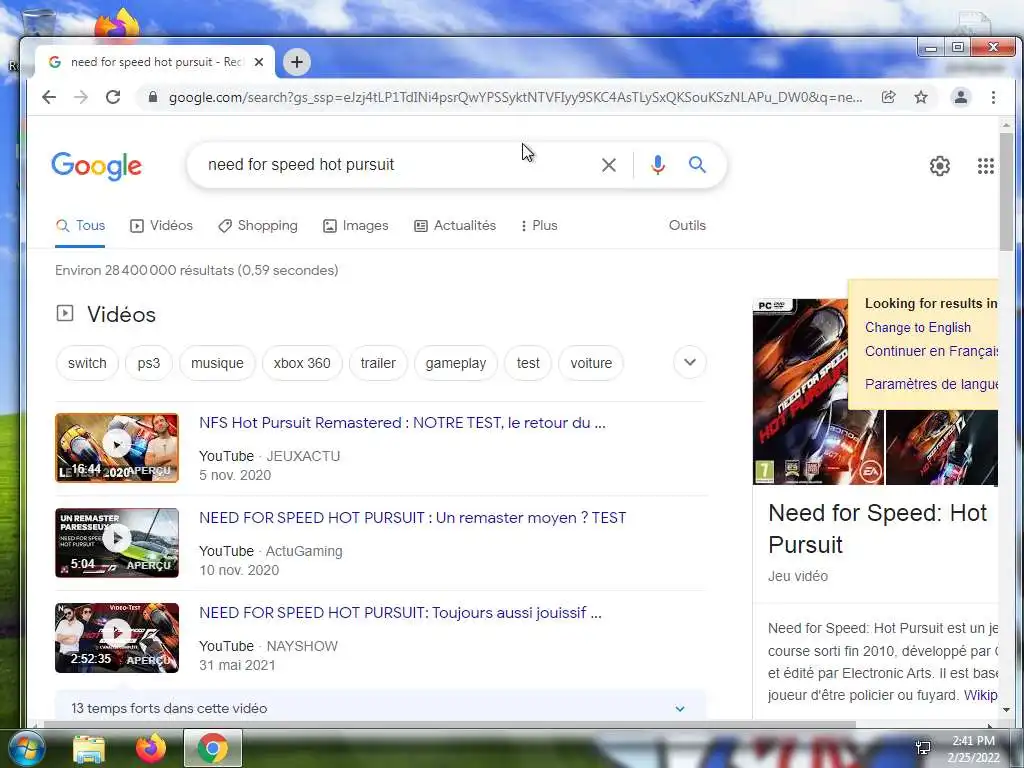This screenshot has width=1024, height=768.
Task: Click the Google logo
Action: 97,166
